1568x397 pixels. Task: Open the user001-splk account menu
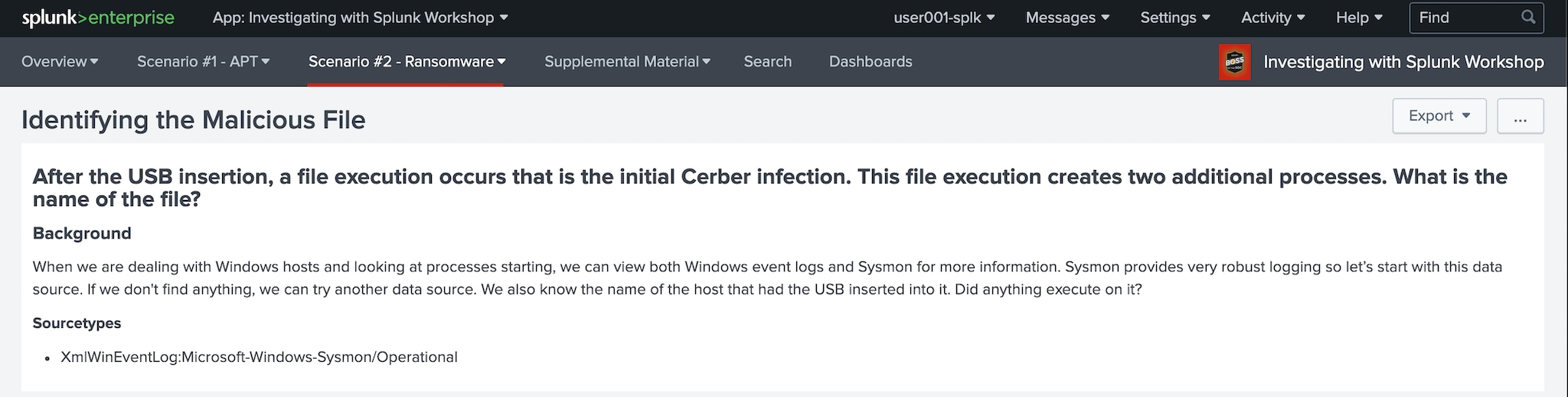[944, 18]
